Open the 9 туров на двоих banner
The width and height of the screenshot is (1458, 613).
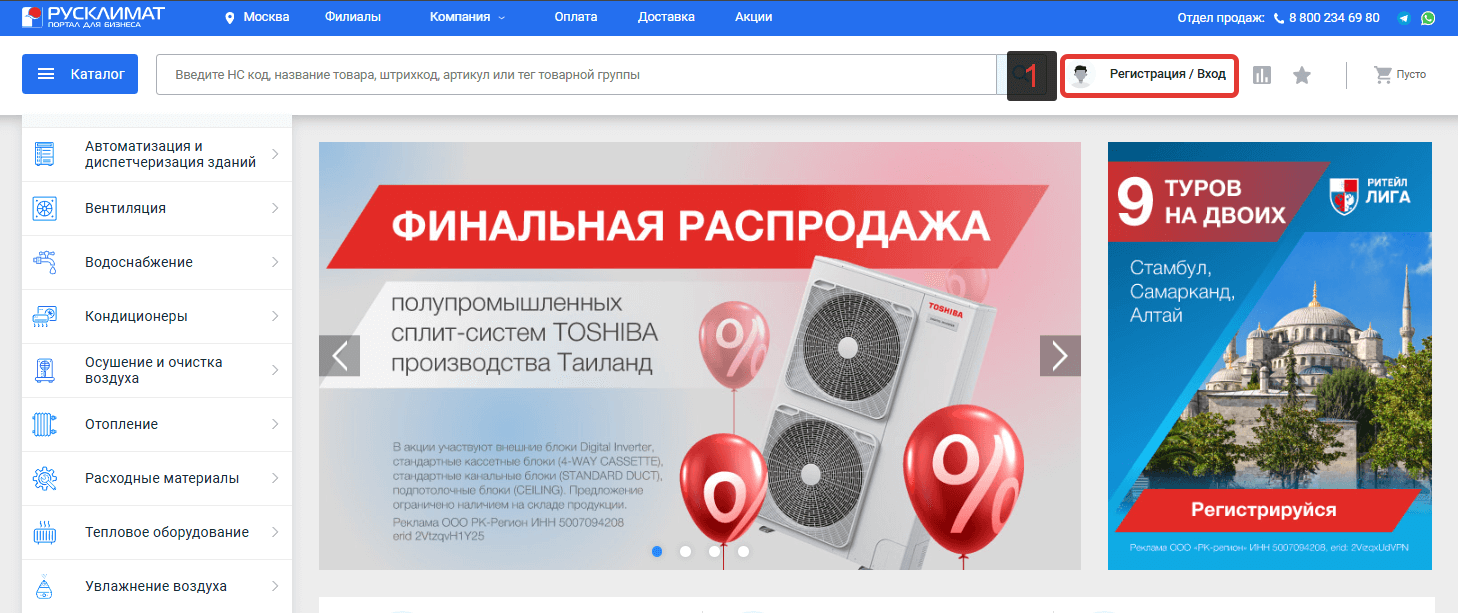click(1270, 355)
